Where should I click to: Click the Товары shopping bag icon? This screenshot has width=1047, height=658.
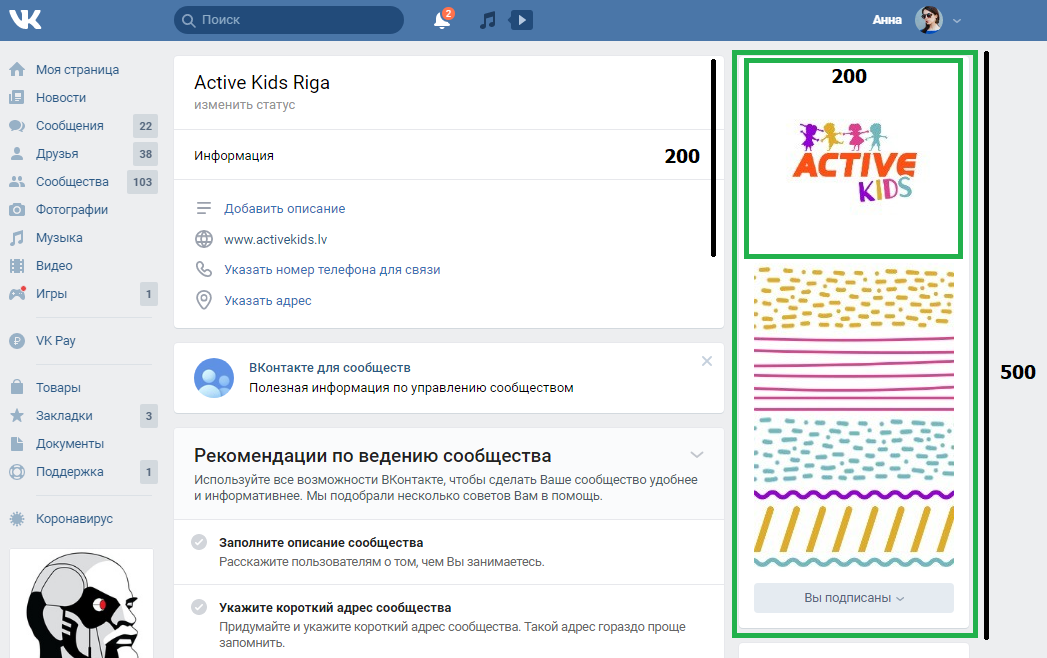[17, 387]
